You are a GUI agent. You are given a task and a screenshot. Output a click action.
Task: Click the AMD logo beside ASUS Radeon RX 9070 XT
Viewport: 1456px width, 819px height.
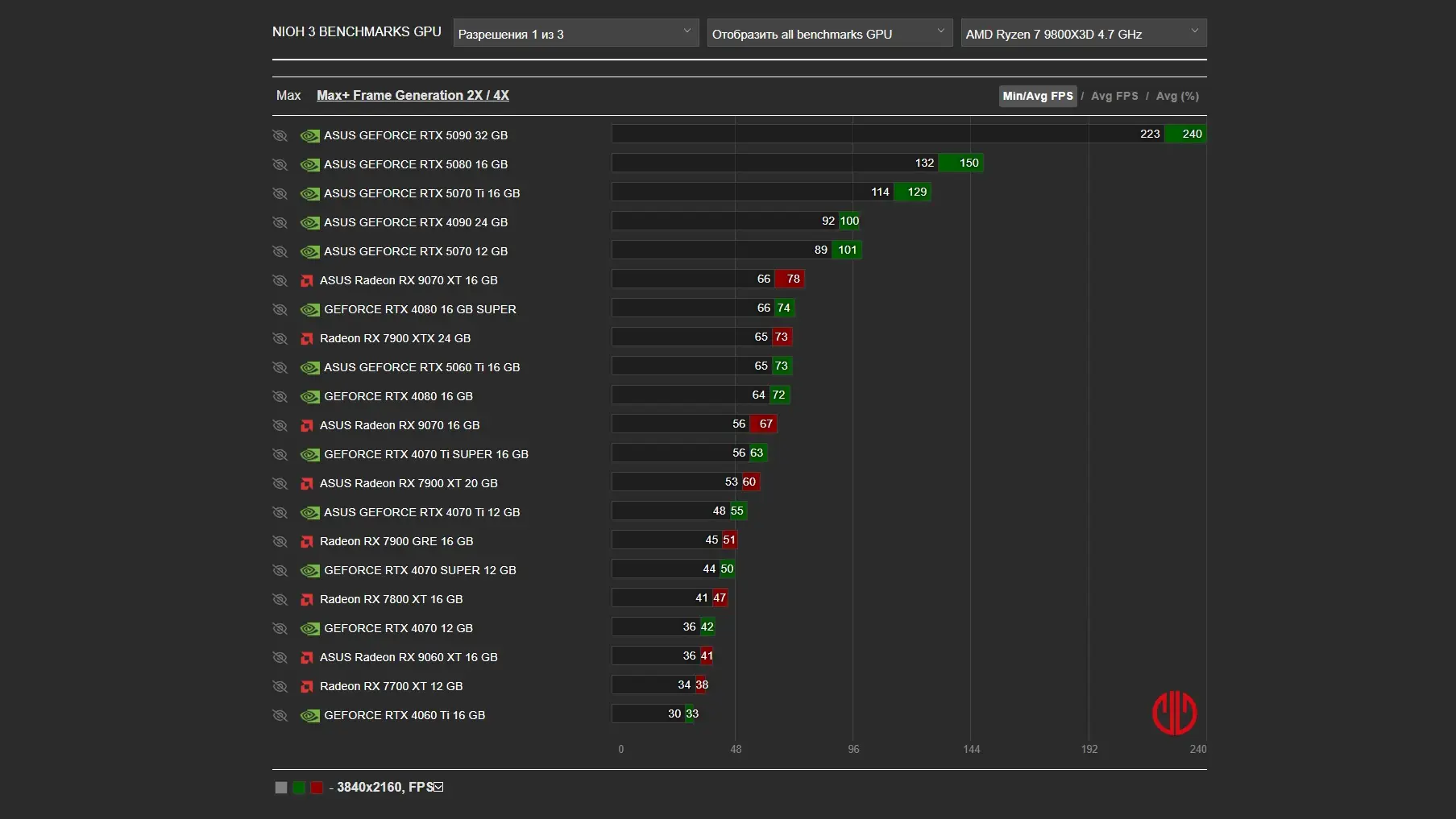(x=307, y=281)
